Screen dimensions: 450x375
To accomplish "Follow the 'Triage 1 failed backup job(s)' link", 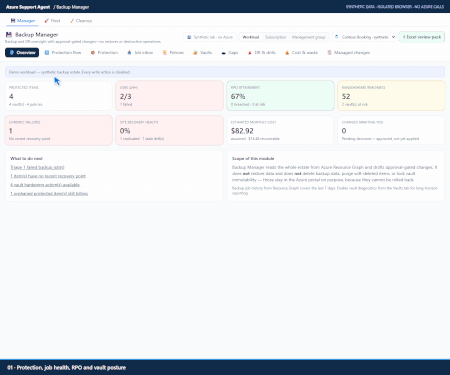I will point(37,167).
